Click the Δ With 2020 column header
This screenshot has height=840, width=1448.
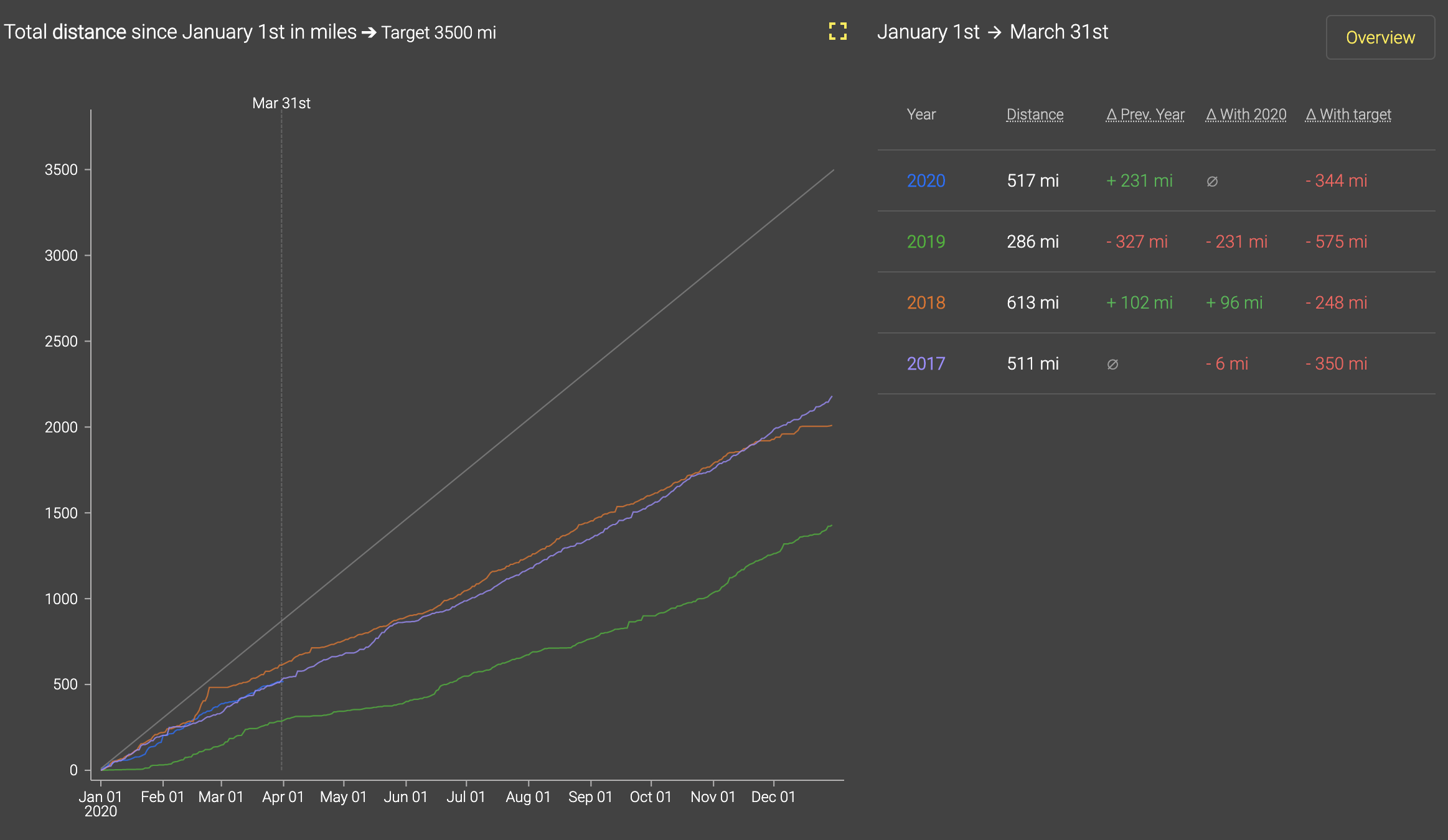pos(1246,114)
